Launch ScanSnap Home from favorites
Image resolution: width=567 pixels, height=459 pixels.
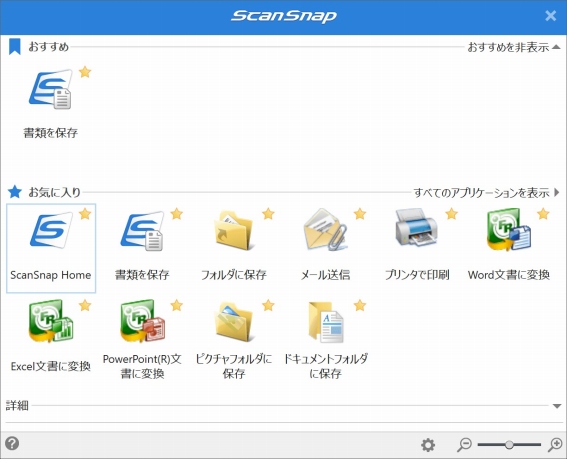coord(51,231)
